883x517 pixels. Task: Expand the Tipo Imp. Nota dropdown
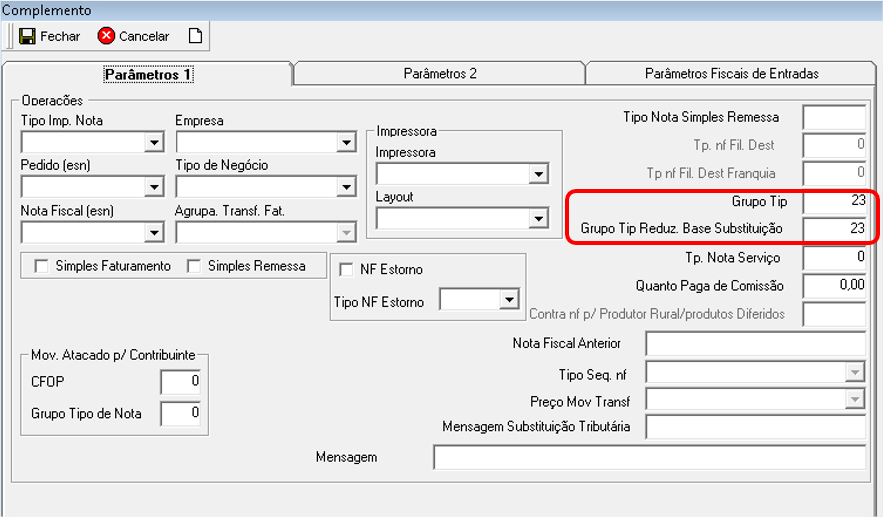pos(154,142)
